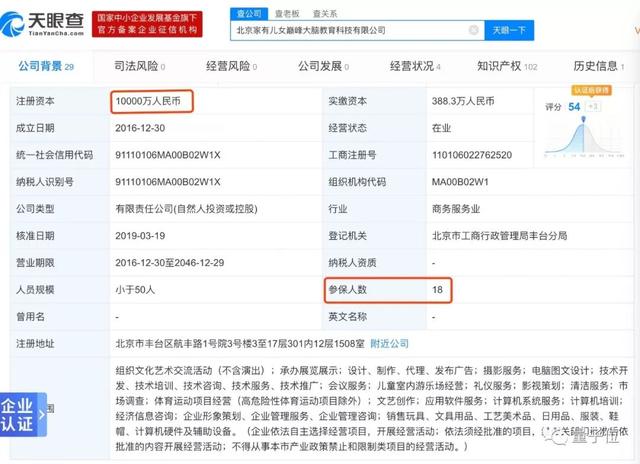Screen dimensions: 640x464
Task: Open the 司法风险 tab
Action: click(x=139, y=66)
